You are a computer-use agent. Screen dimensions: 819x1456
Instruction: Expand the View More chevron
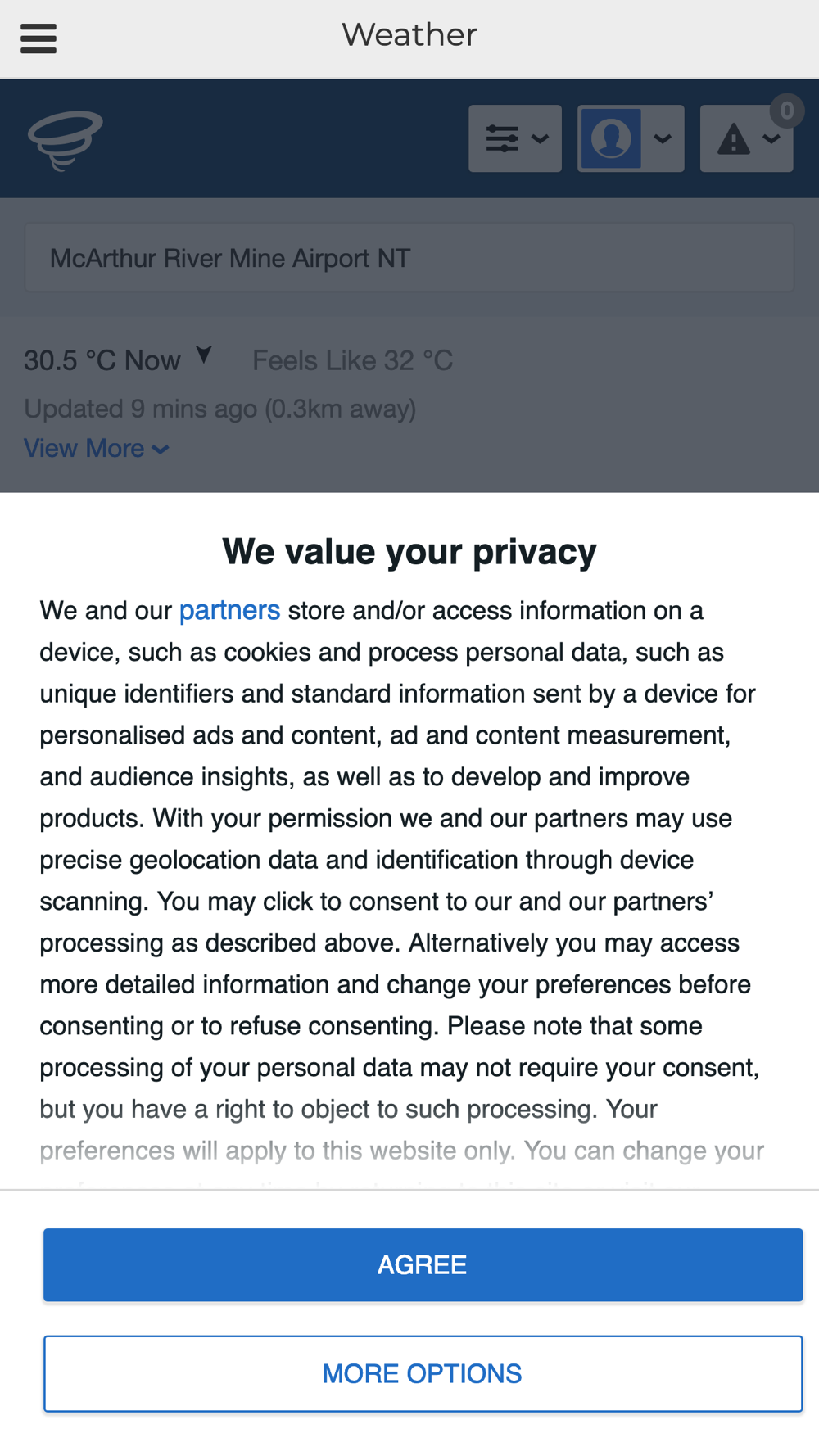point(161,449)
